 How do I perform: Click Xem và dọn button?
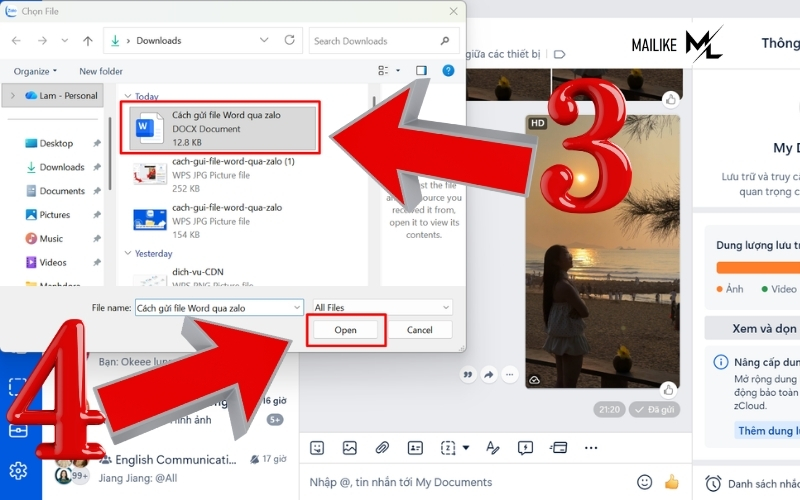pos(753,328)
